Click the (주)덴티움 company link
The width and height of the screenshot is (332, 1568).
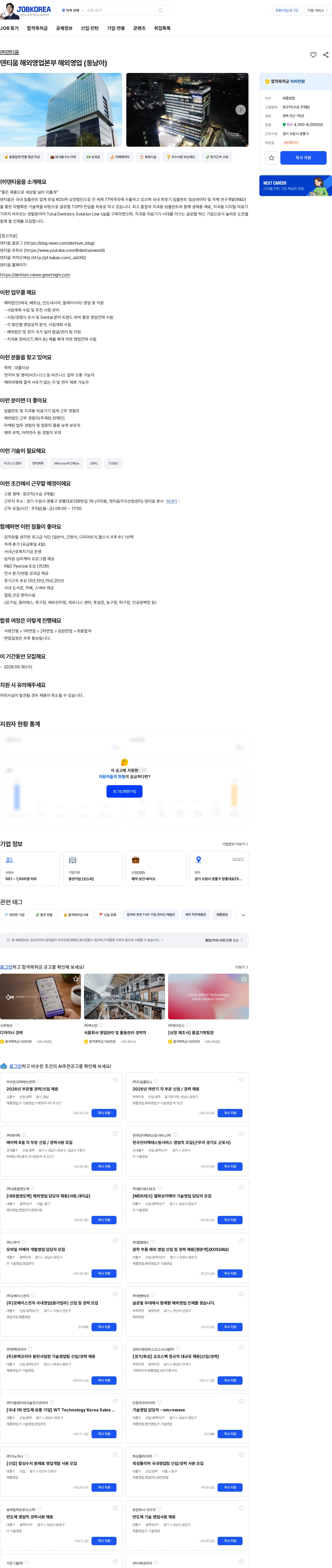pyautogui.click(x=9, y=52)
